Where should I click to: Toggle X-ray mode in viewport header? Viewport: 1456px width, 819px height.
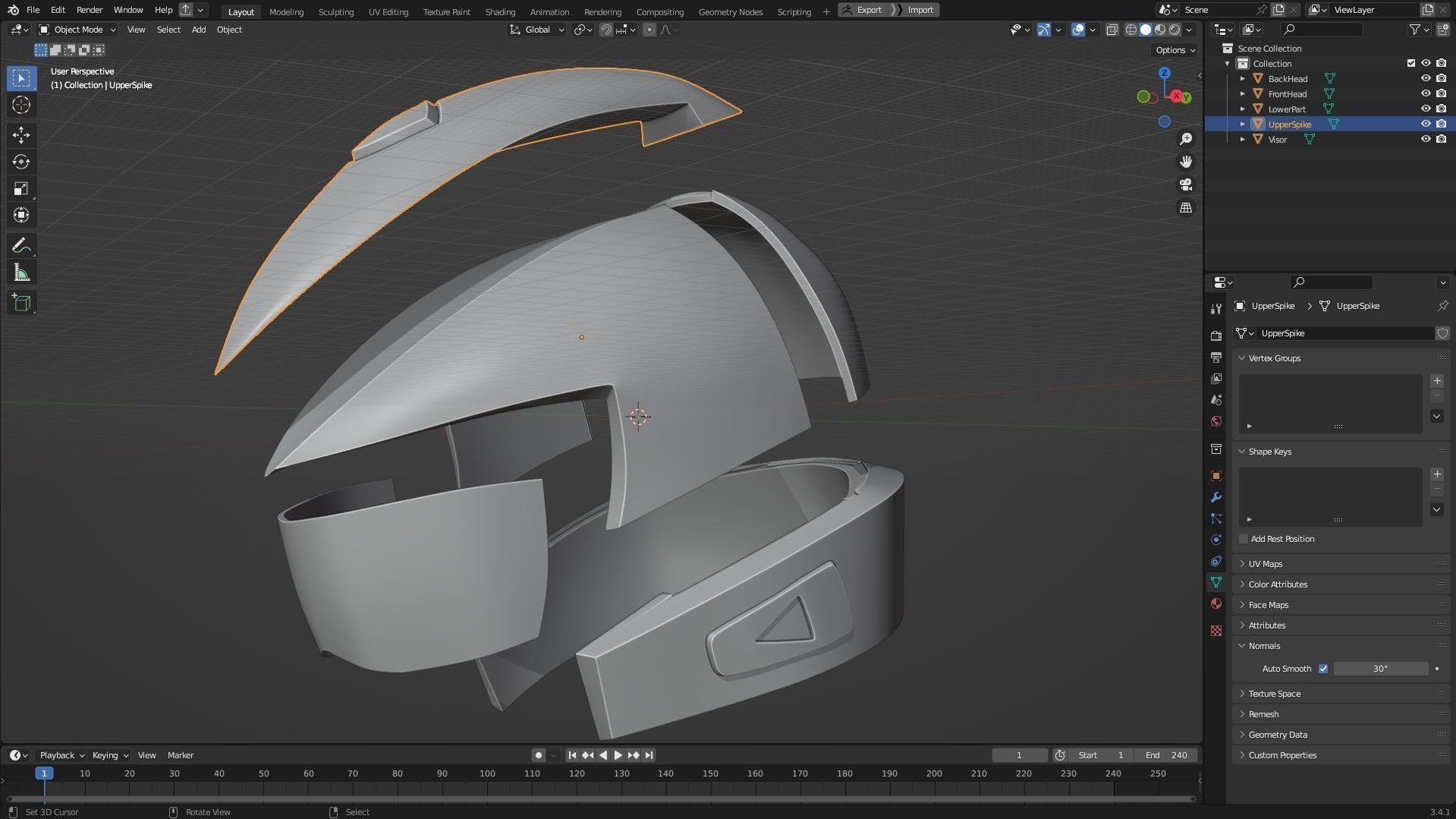click(x=1112, y=30)
